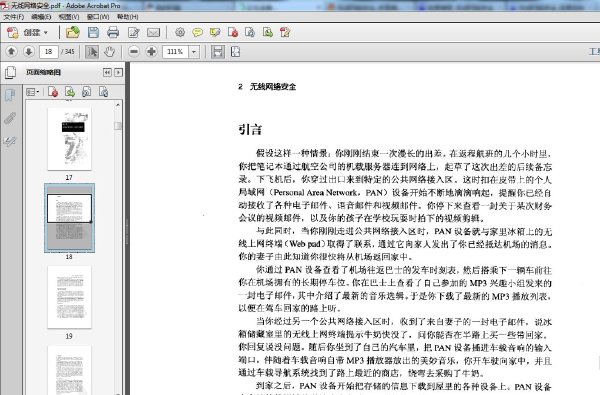Open the Signatures side panel

click(x=10, y=142)
